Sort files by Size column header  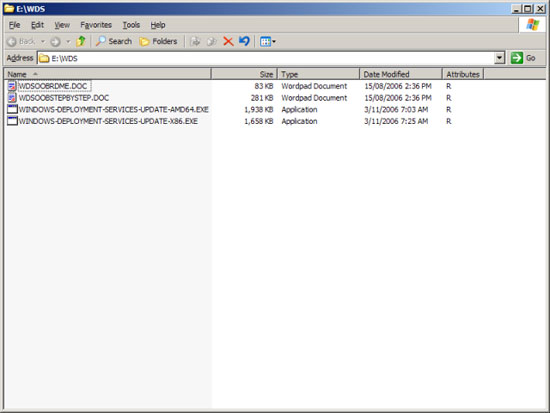coord(244,74)
